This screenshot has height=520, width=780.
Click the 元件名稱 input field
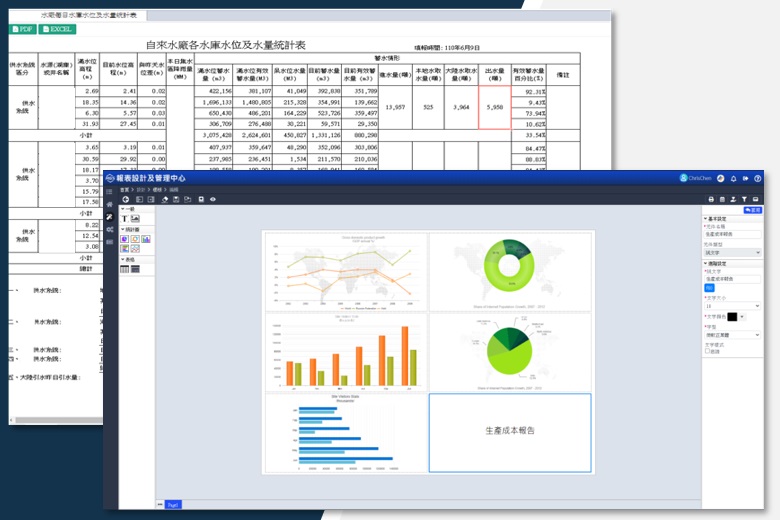732,235
